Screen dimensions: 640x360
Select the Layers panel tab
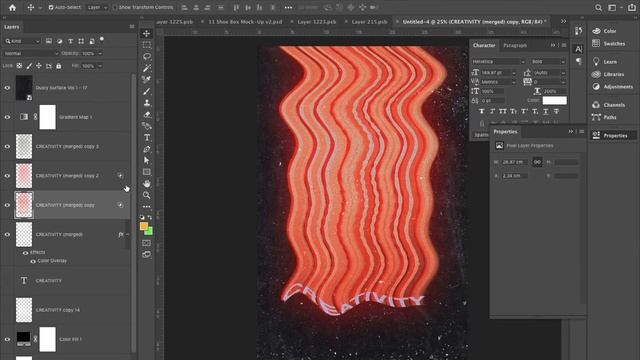click(11, 27)
